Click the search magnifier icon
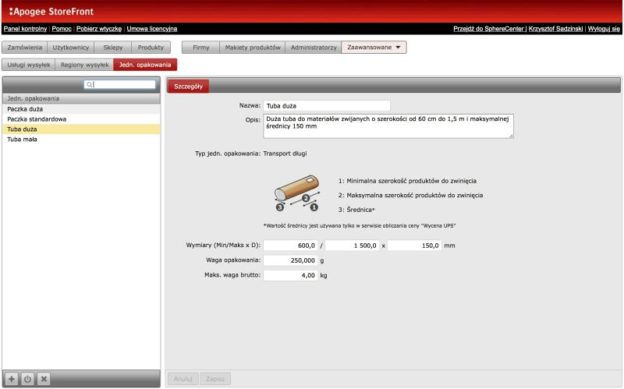Viewport: 624px width, 389px height. [x=89, y=84]
